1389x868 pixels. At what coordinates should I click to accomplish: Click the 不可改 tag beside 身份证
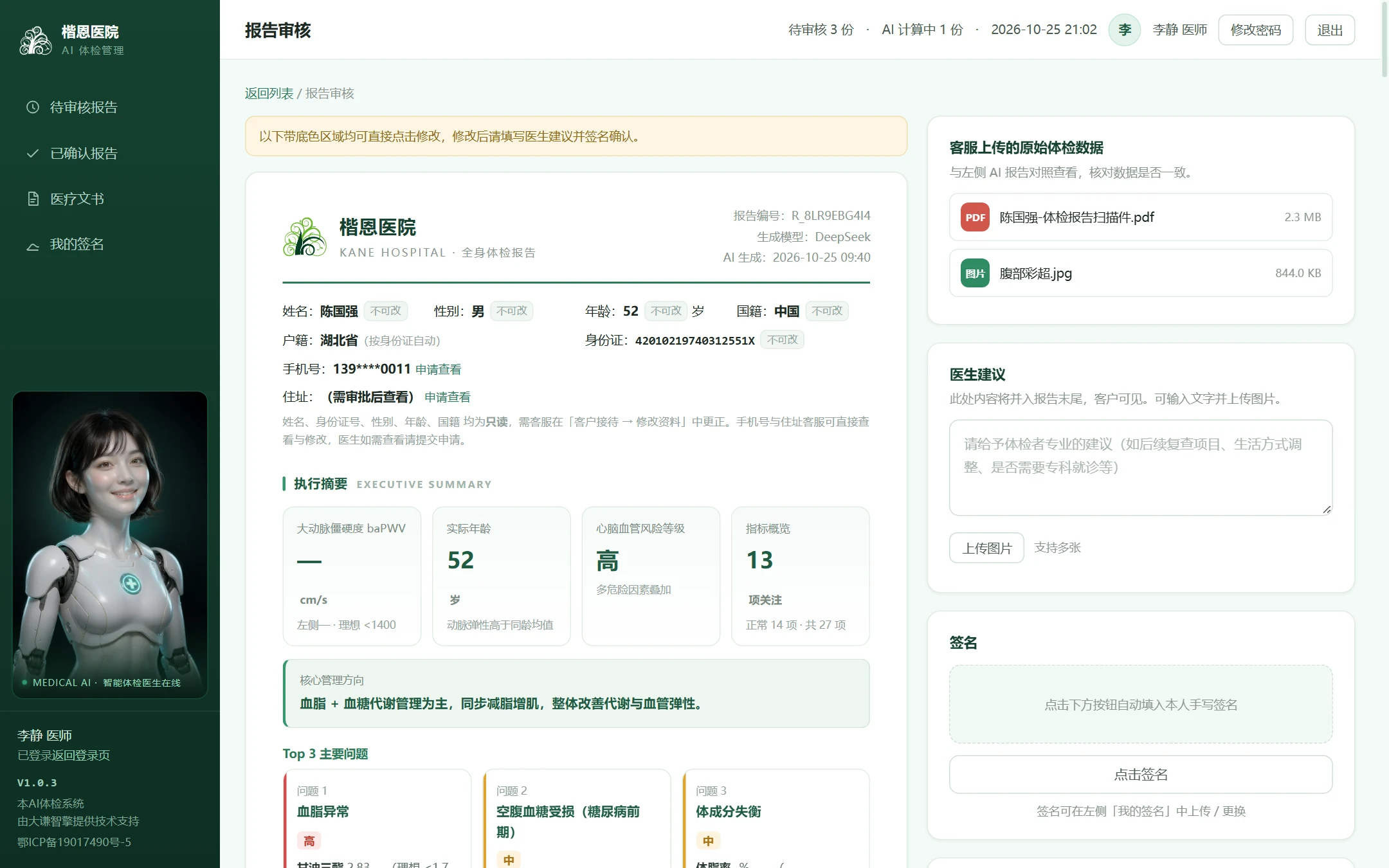coord(782,339)
